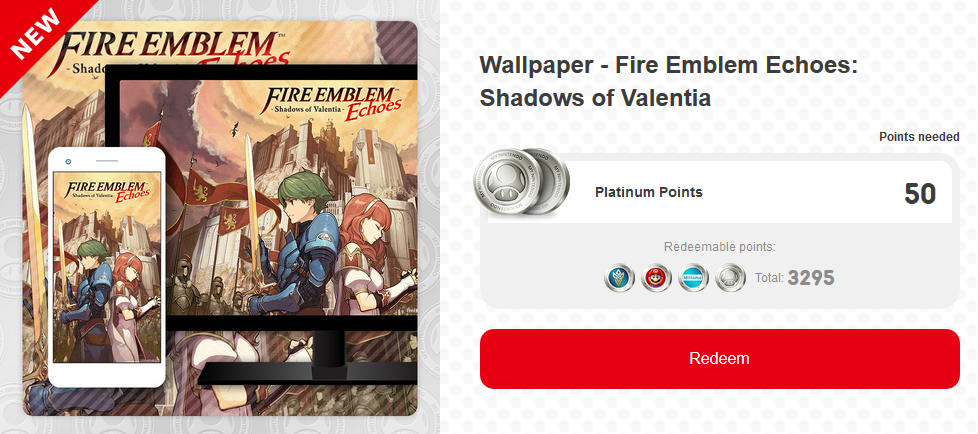Select the small silver mushroom coin icon
This screenshot has height=434, width=978.
coord(730,277)
